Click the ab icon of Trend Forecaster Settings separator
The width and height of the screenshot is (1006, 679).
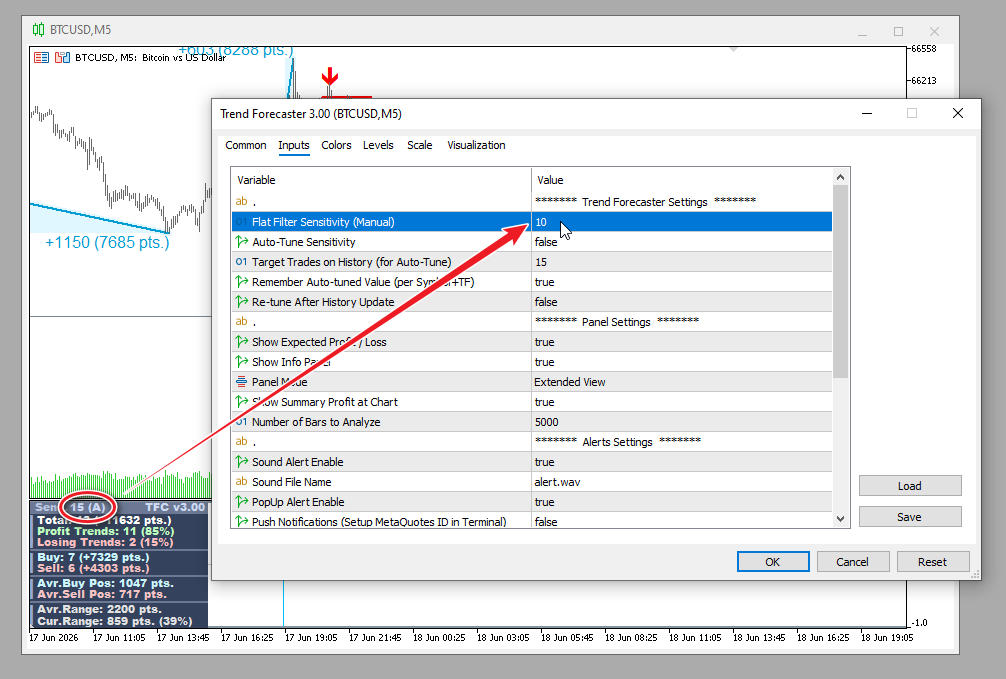point(241,202)
